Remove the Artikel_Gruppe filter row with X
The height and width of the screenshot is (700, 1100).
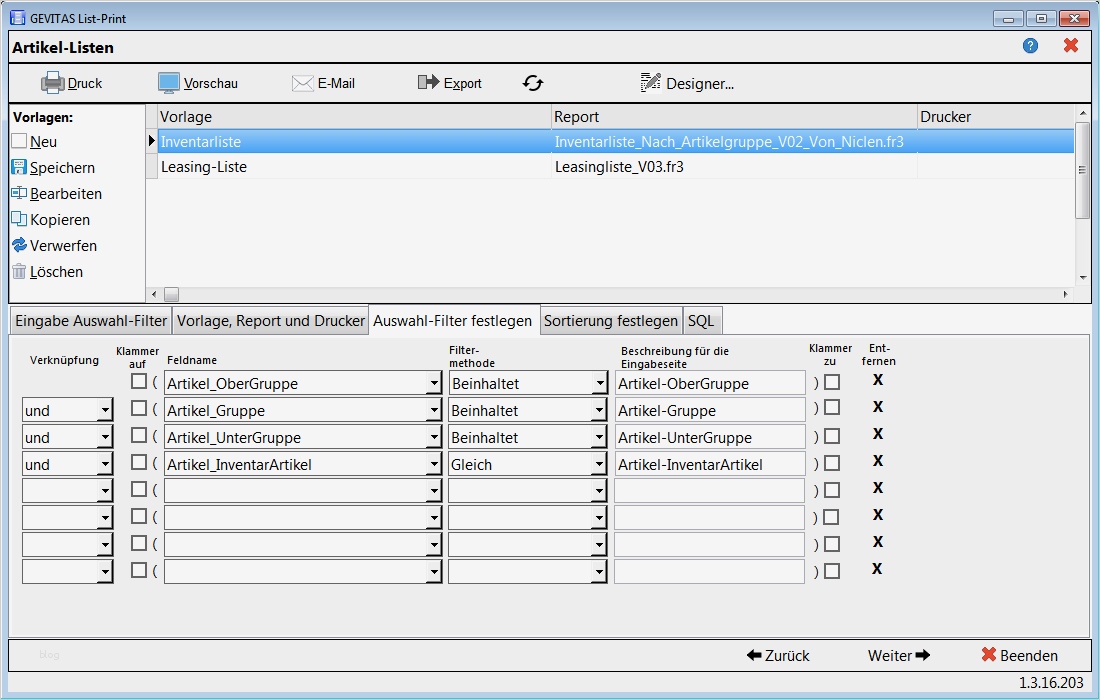[x=878, y=407]
